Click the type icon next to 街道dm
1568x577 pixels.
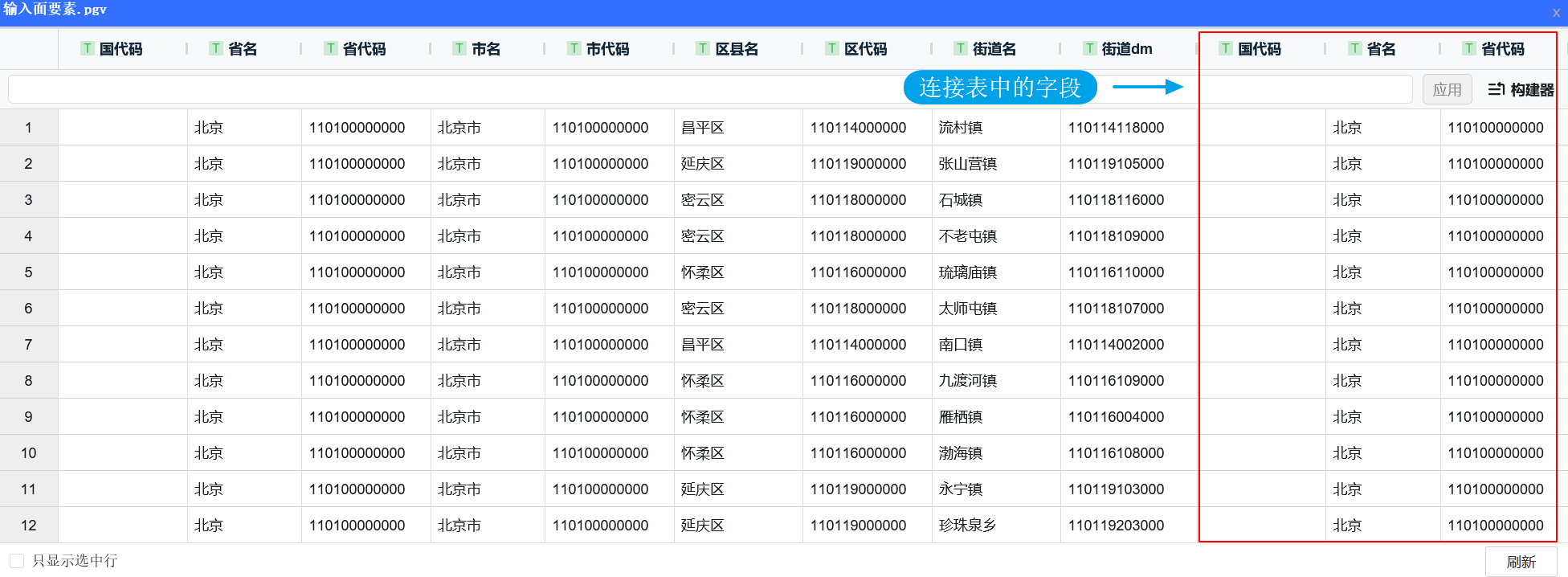click(x=1089, y=48)
